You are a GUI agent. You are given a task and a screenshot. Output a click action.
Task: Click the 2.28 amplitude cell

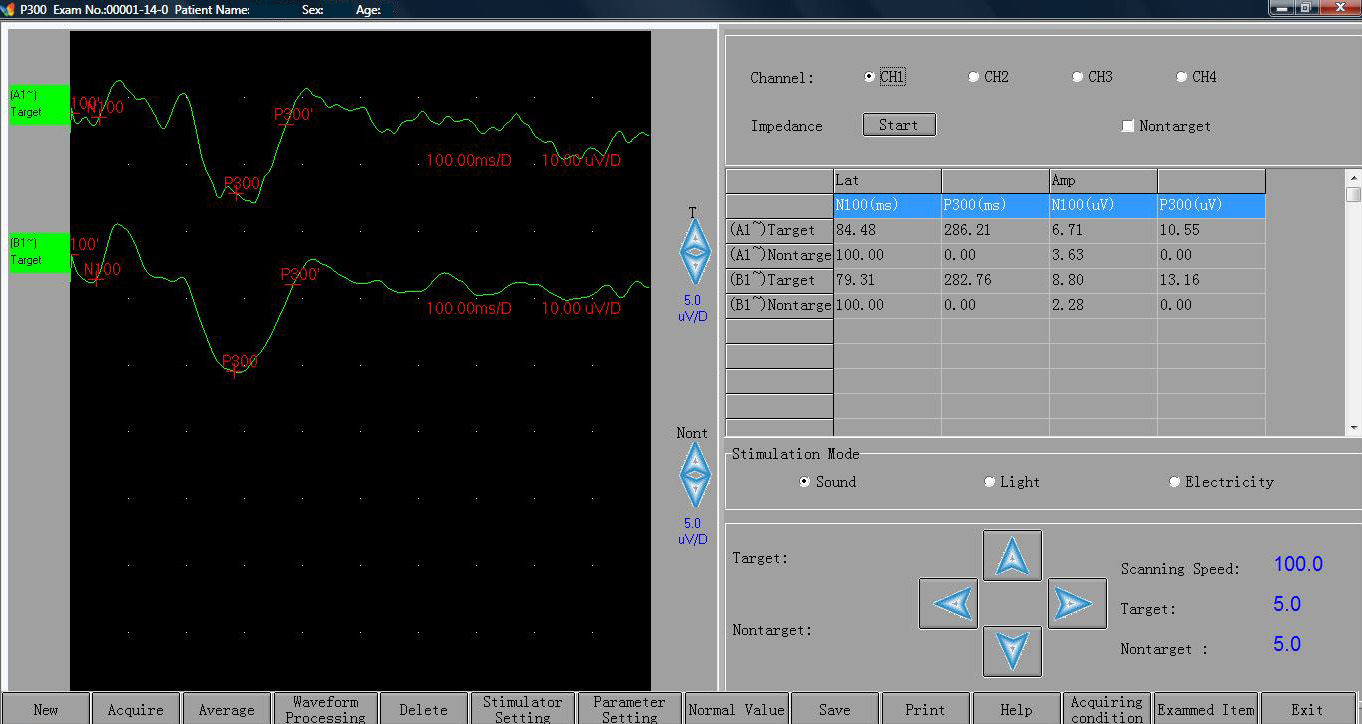click(x=1104, y=305)
